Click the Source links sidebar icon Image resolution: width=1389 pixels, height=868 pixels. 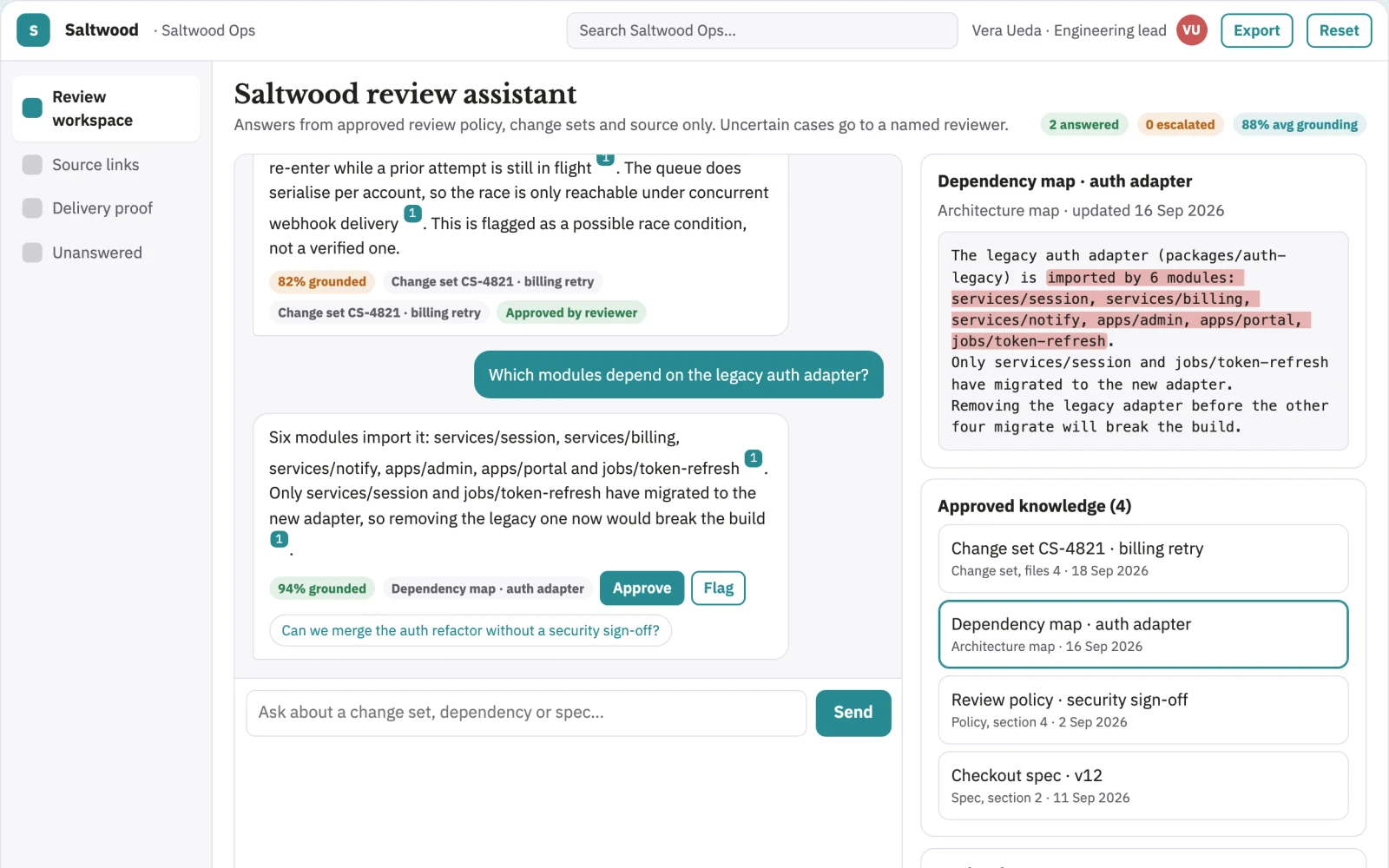point(32,165)
